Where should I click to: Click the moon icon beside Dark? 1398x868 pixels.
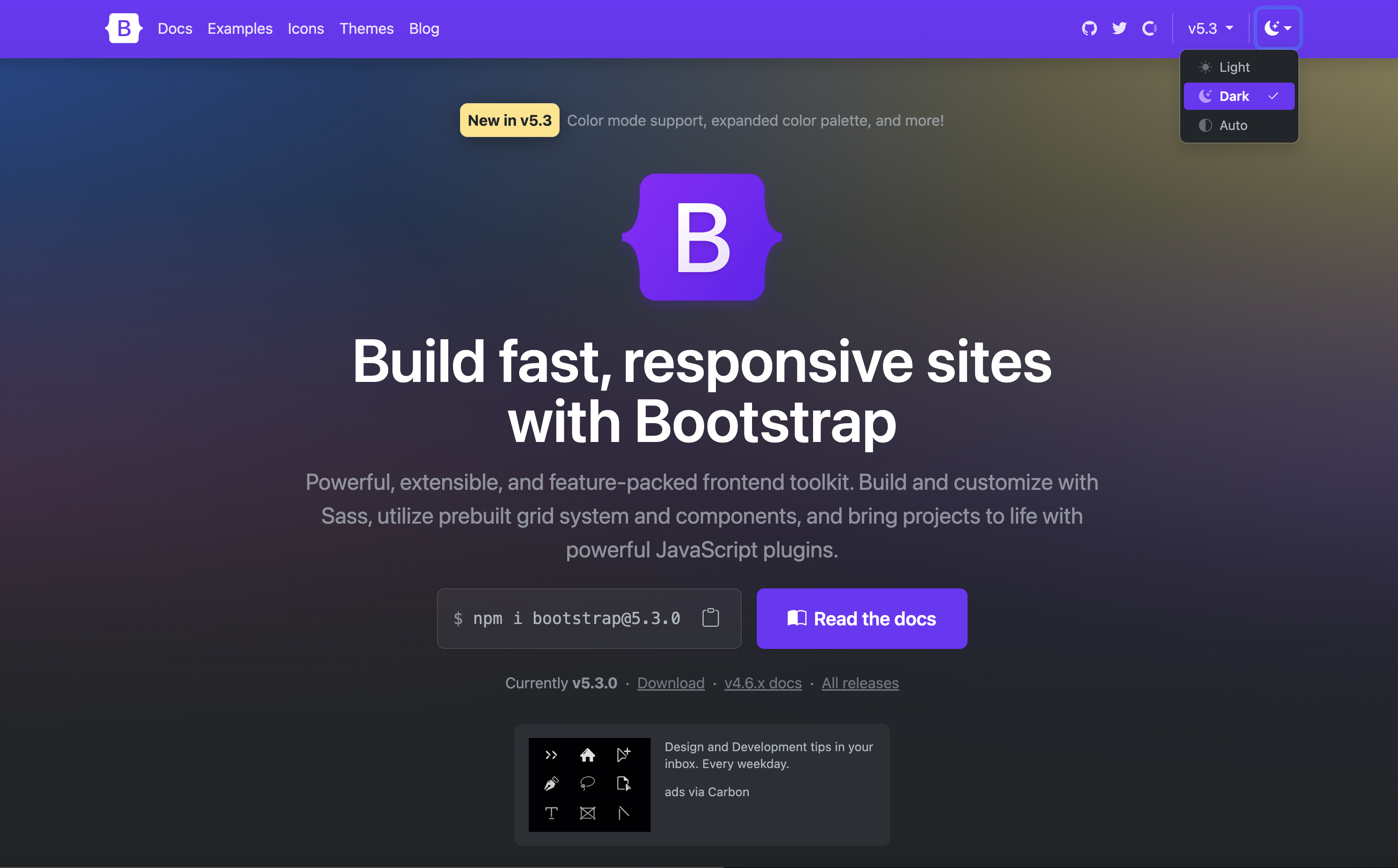[1205, 96]
